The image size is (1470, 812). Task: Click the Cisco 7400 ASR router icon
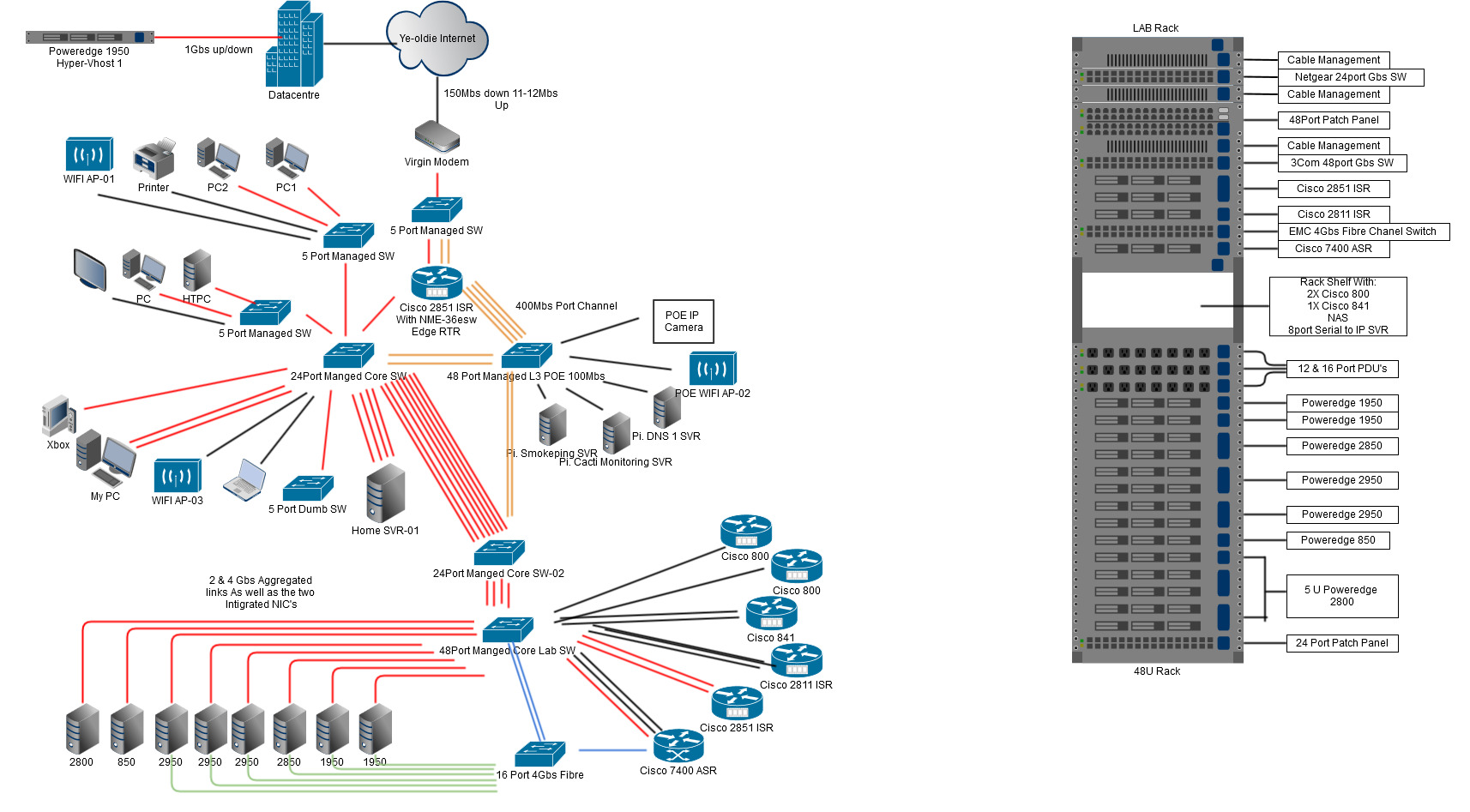point(678,745)
